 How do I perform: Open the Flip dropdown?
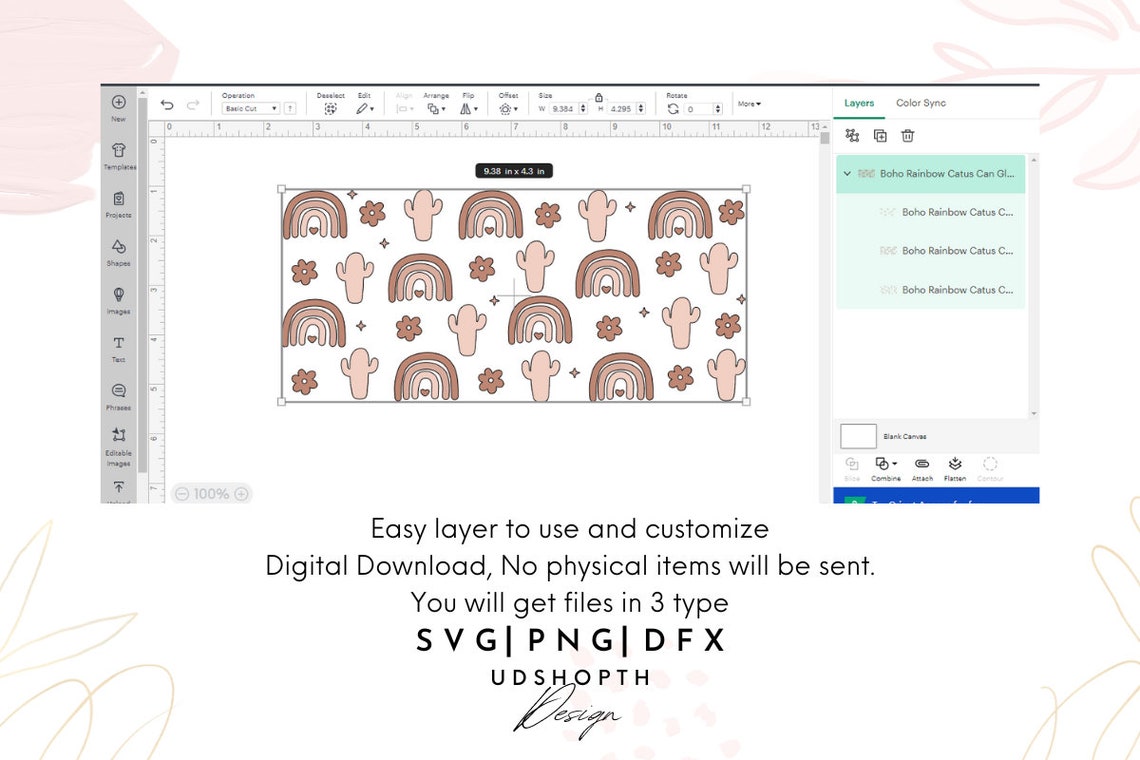click(x=469, y=108)
